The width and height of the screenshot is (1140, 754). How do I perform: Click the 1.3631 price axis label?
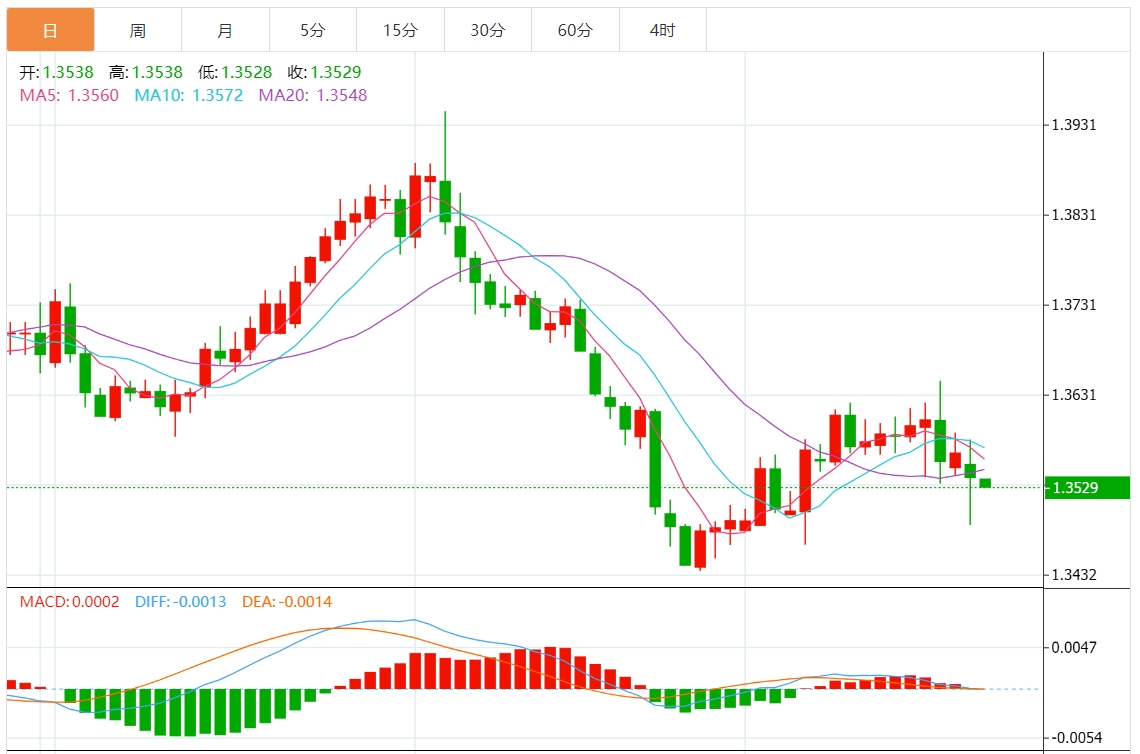click(x=1074, y=395)
